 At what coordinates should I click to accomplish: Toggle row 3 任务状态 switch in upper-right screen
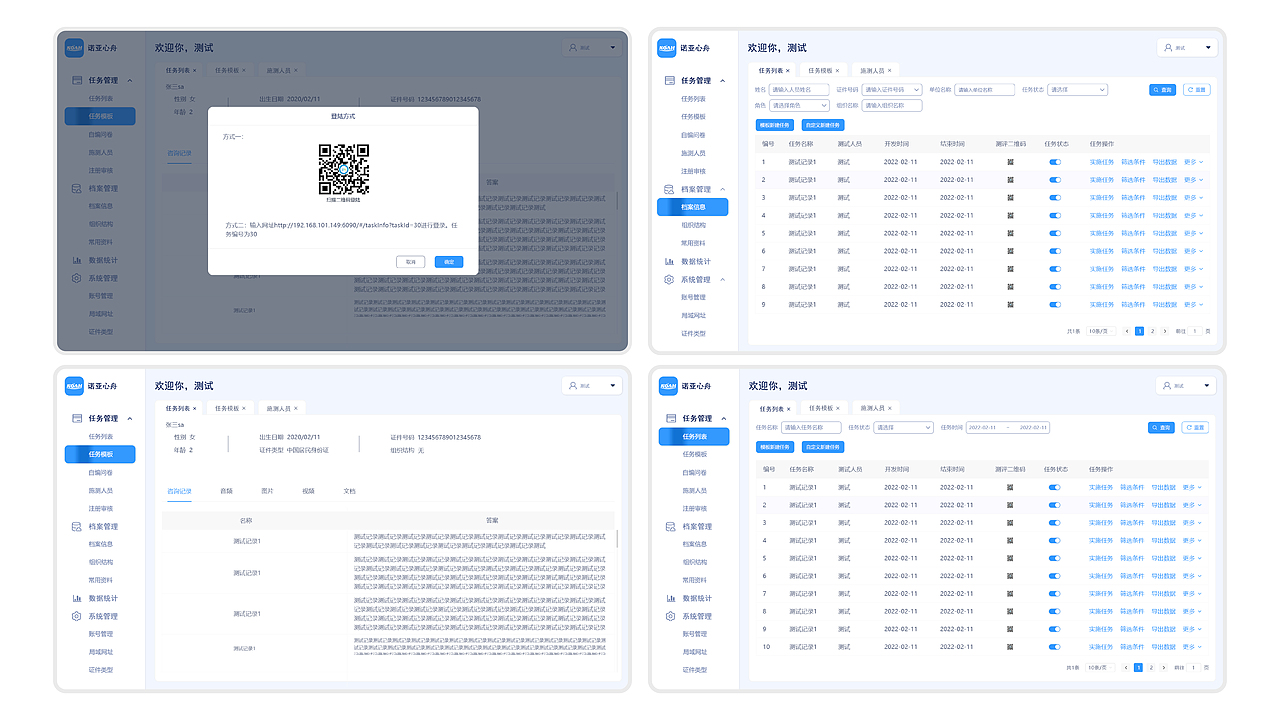pyautogui.click(x=1055, y=197)
